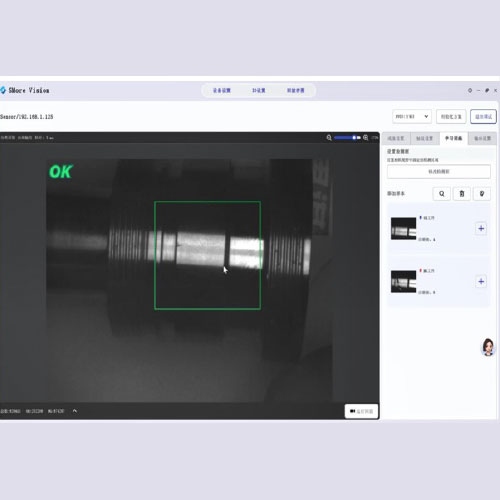This screenshot has height=500, width=500.
Task: Switch to the last tab in the right panel
Action: point(482,138)
